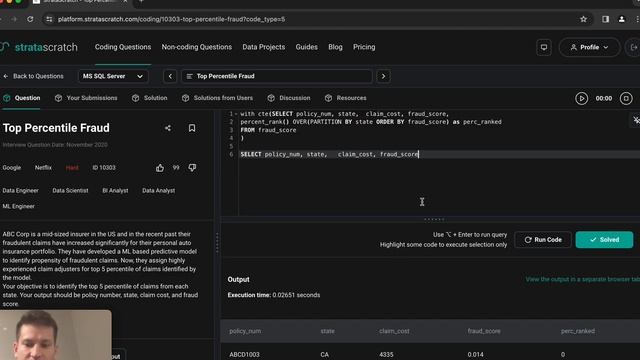640x360 pixels.
Task: Click the webcam video thumbnail
Action: pyautogui.click(x=56, y=335)
